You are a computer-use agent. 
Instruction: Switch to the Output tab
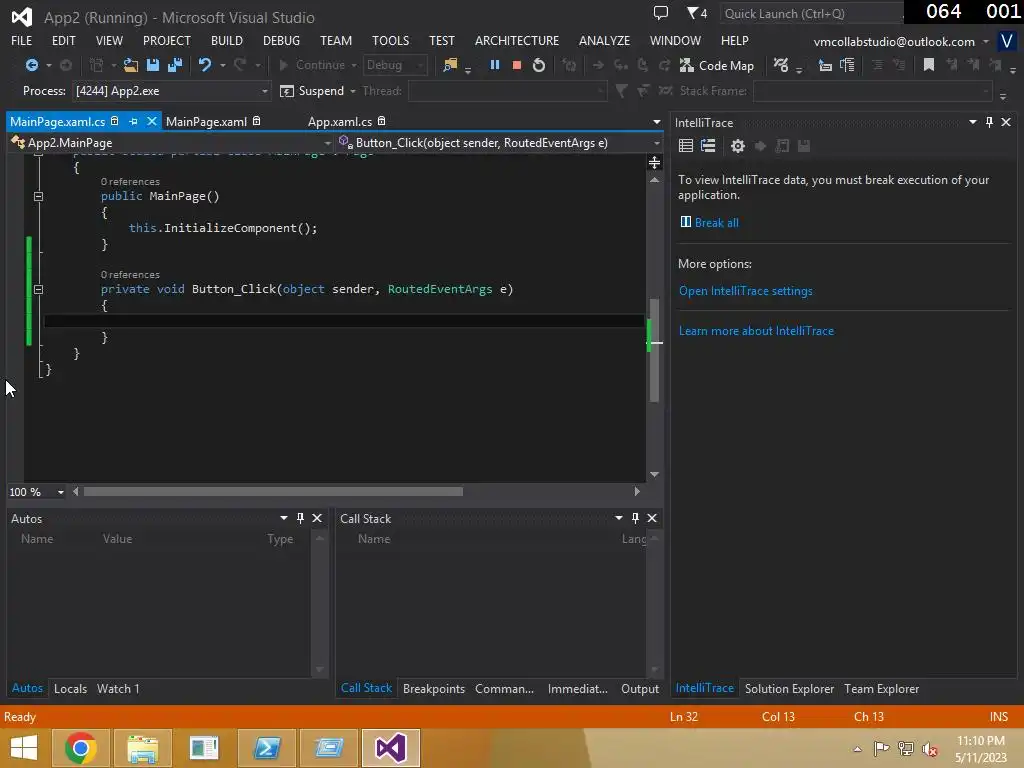pyautogui.click(x=640, y=688)
